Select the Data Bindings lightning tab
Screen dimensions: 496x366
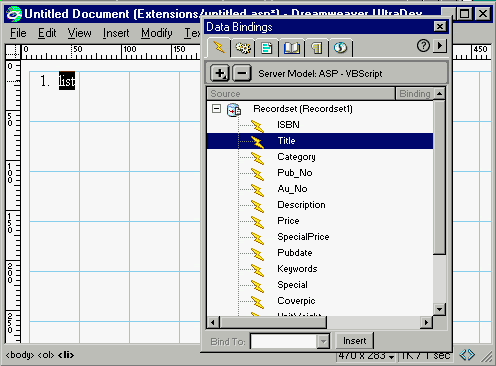click(219, 48)
